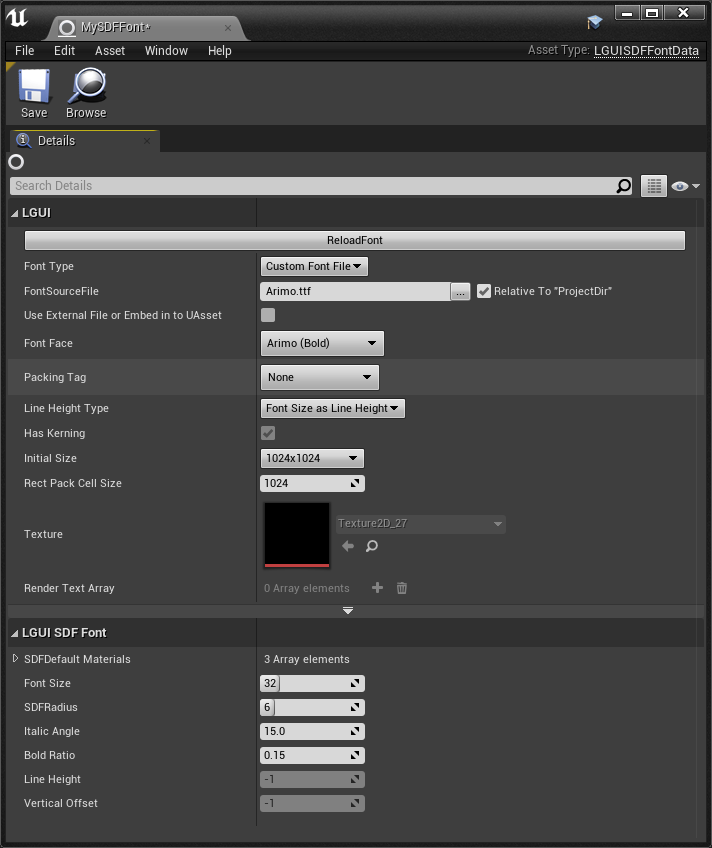This screenshot has width=712, height=848.
Task: Open the Help menu
Action: (219, 51)
